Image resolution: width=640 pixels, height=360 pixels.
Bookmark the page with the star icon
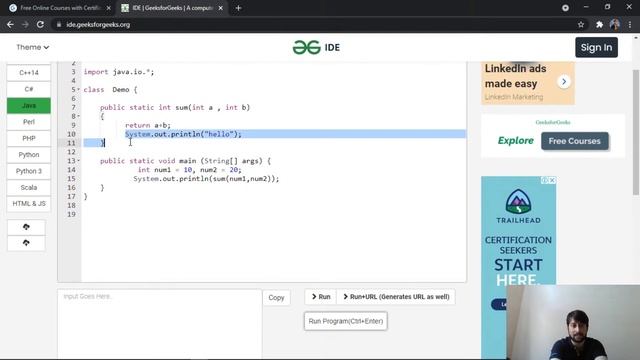point(581,24)
